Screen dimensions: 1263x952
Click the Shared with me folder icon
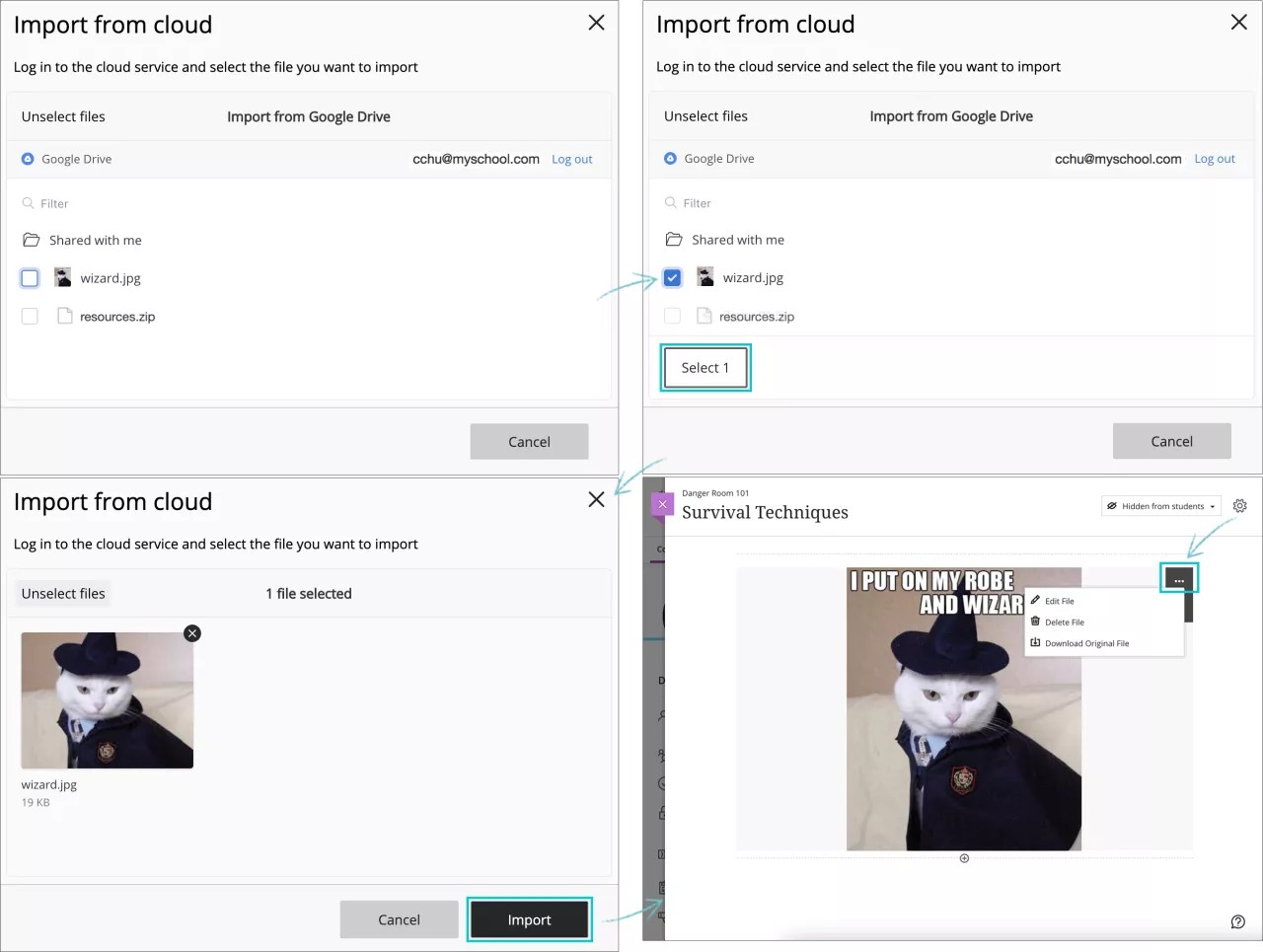click(33, 239)
